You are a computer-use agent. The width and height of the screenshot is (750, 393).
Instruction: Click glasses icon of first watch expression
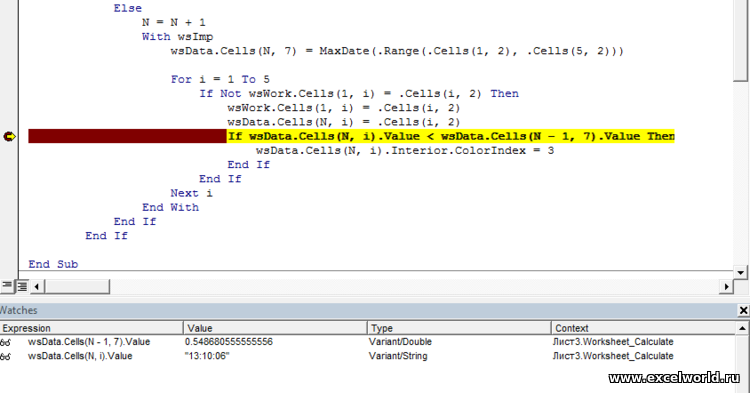point(6,342)
